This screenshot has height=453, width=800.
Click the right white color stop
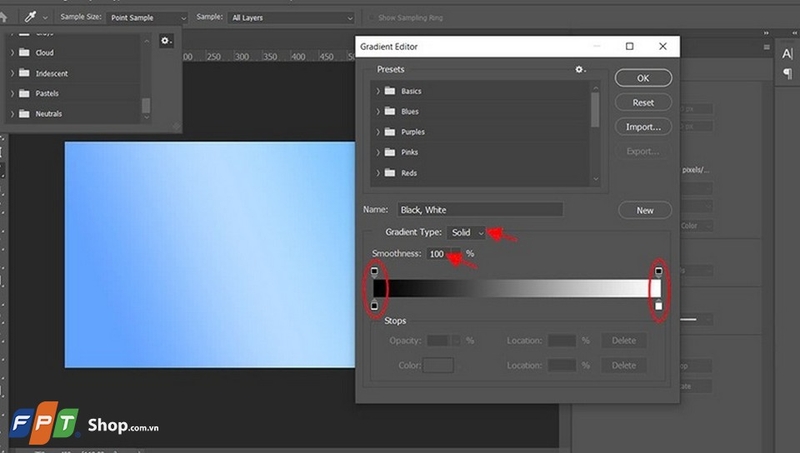pyautogui.click(x=658, y=305)
